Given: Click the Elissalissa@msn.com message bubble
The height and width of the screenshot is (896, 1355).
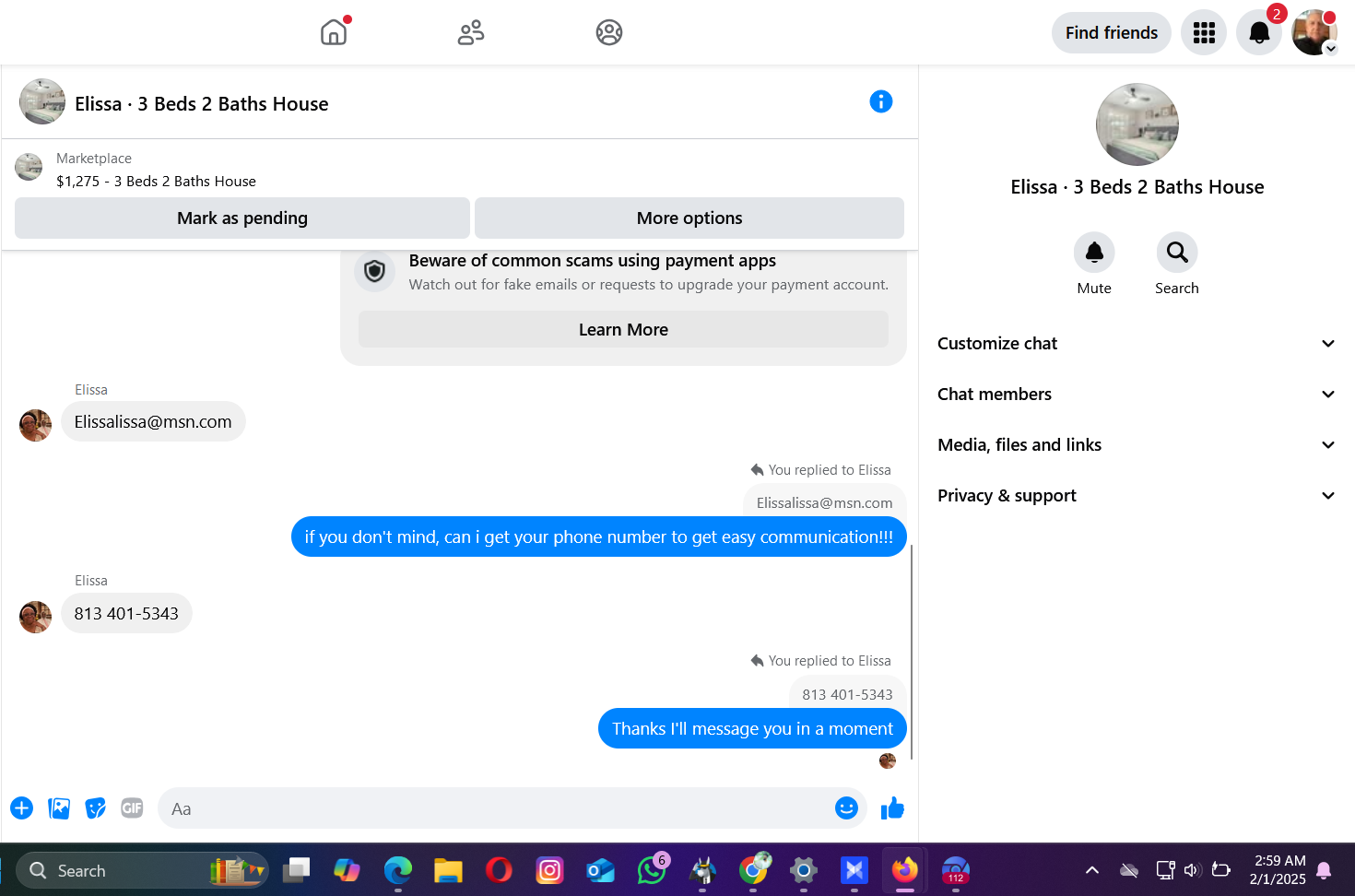Looking at the screenshot, I should point(153,421).
